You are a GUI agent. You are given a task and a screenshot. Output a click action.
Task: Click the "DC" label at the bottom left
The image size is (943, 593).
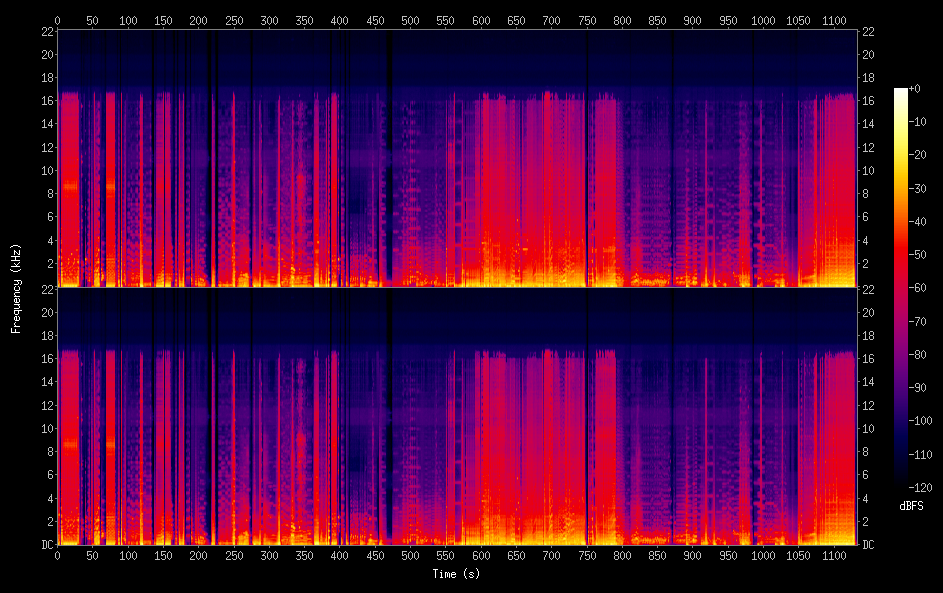click(x=45, y=544)
